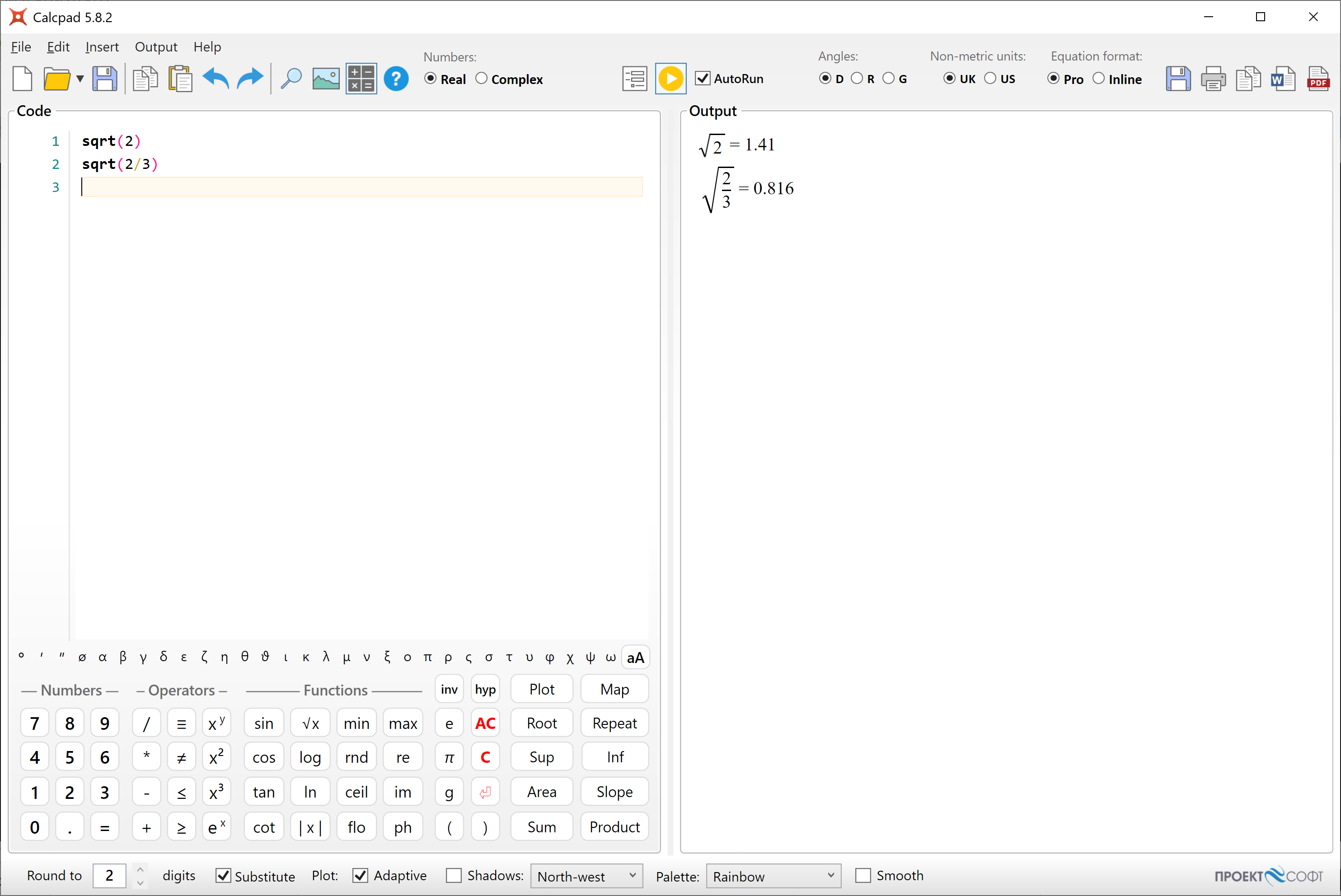Insert Greek letter pi from the symbol row

(427, 657)
